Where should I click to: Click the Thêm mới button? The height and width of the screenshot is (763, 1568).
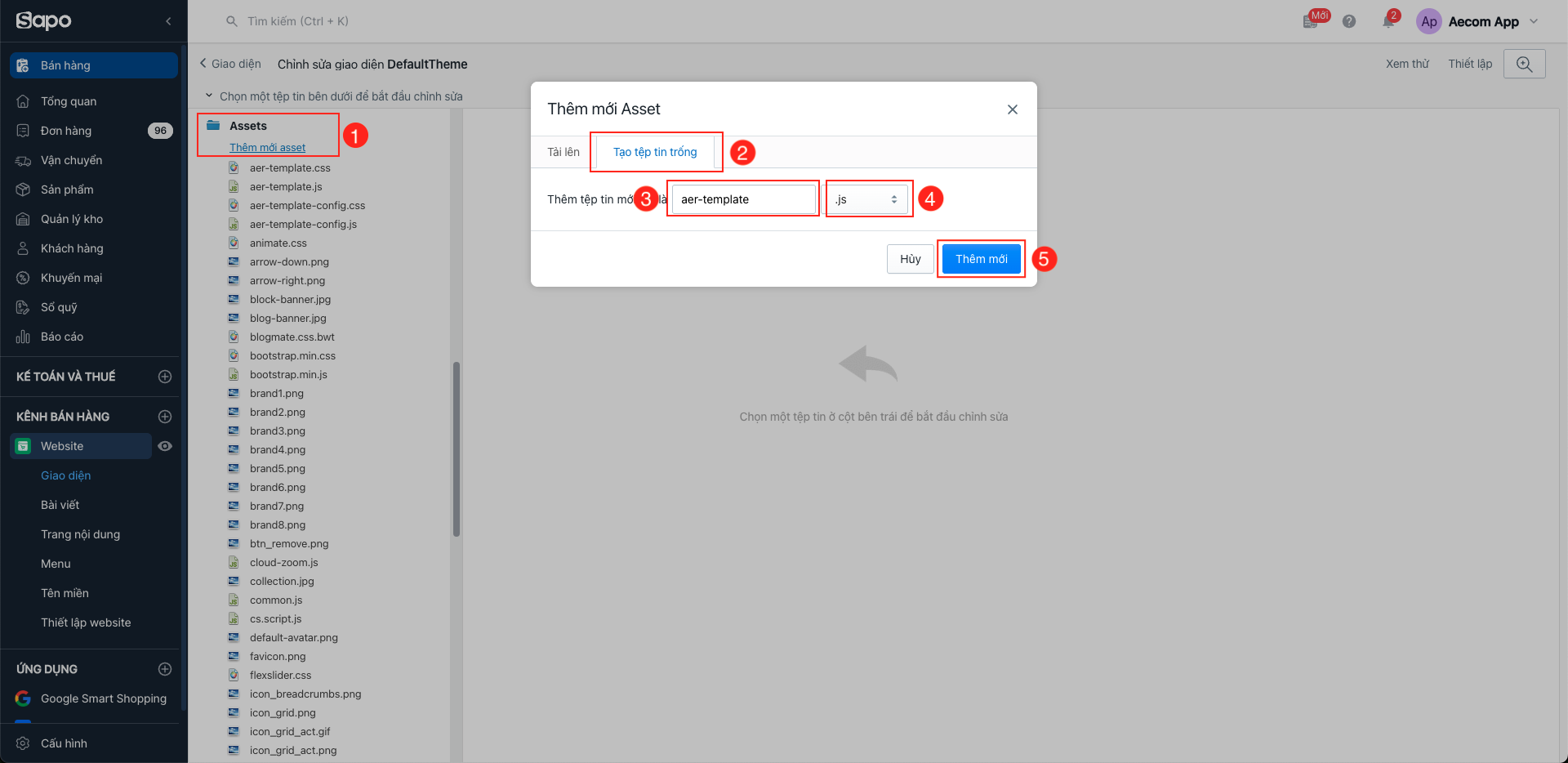pos(981,259)
